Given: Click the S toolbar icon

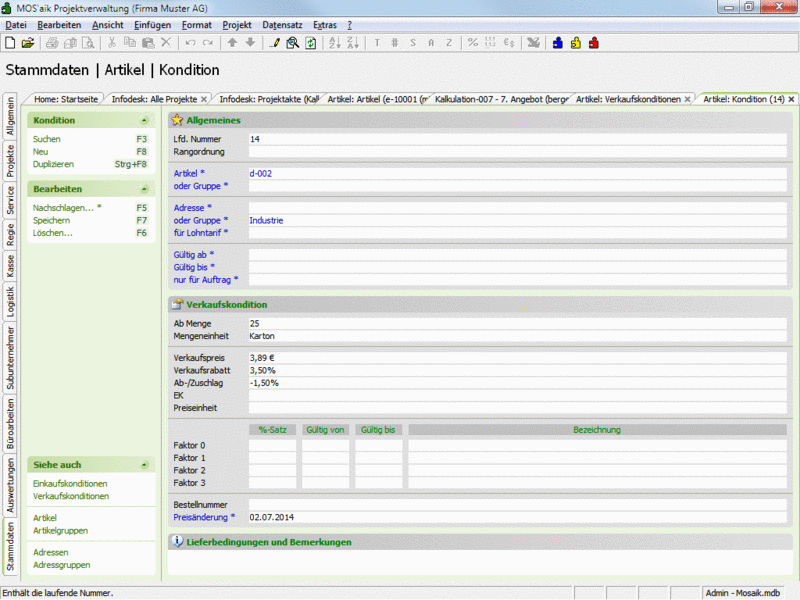Looking at the screenshot, I should point(413,43).
